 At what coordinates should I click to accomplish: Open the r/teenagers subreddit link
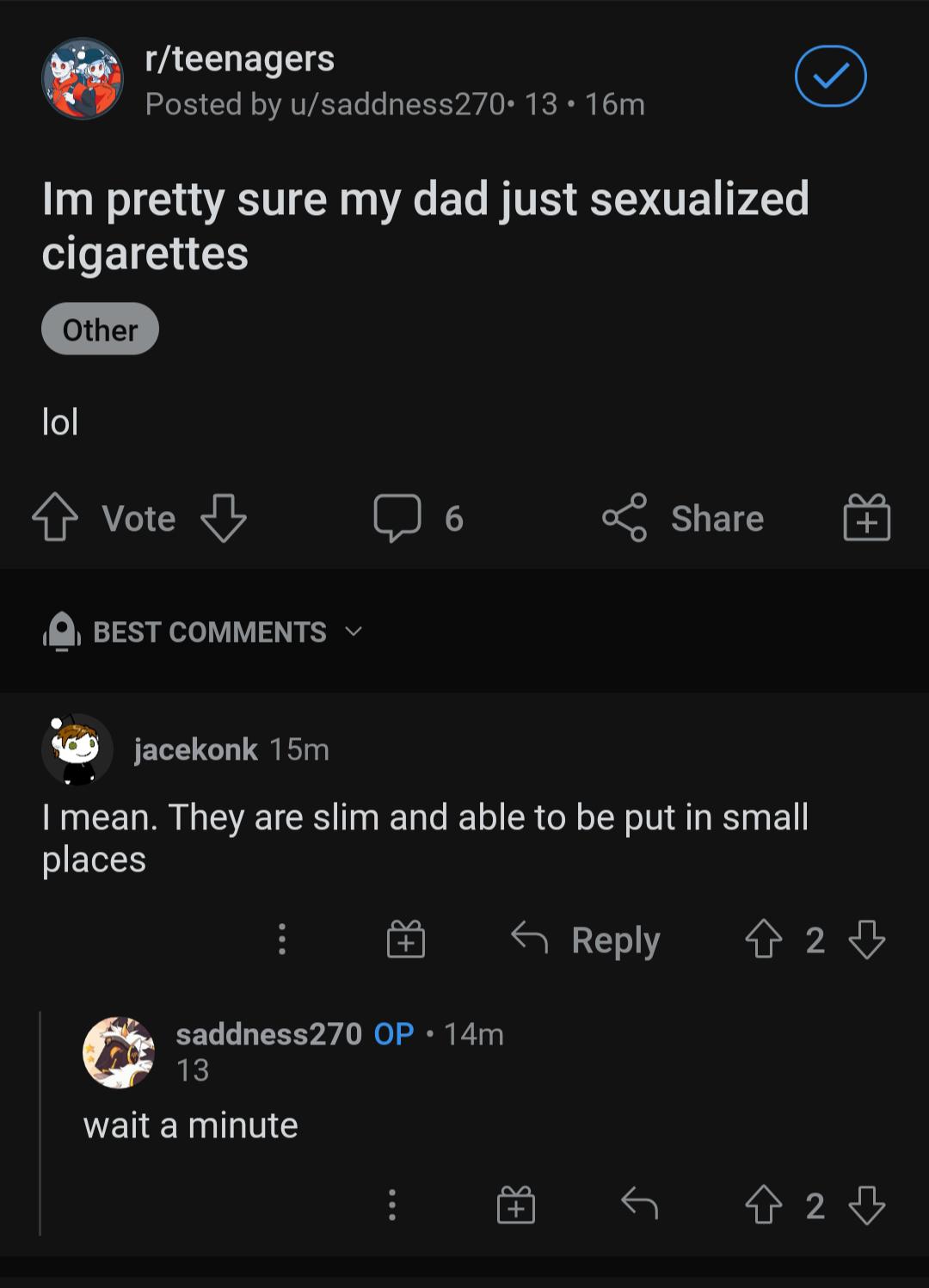pyautogui.click(x=239, y=59)
